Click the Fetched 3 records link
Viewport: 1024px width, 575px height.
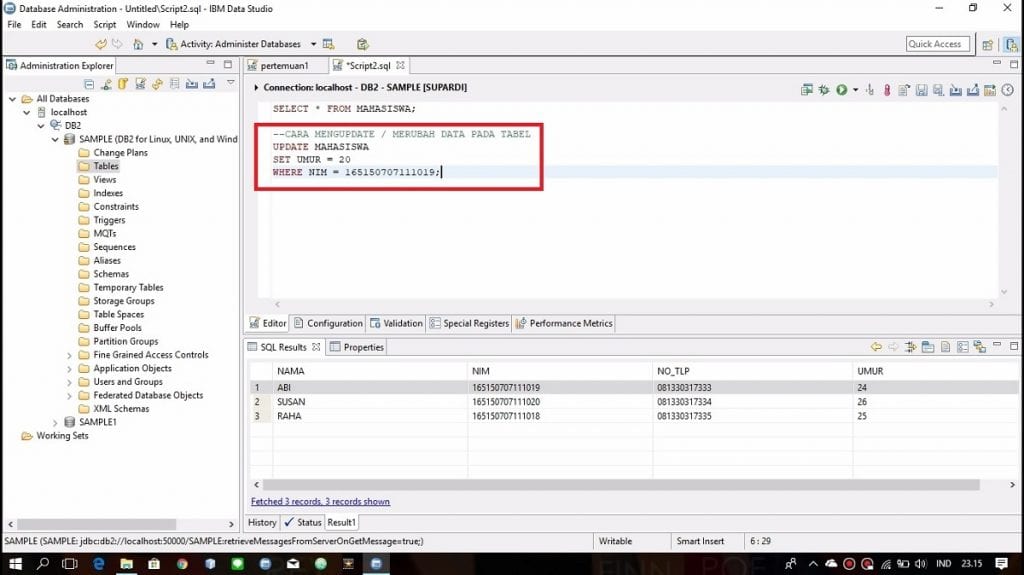click(320, 501)
